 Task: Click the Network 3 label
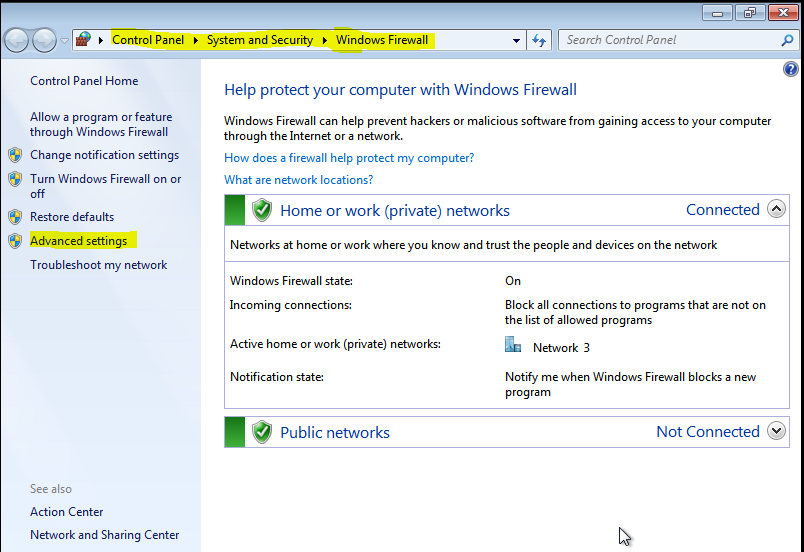561,348
